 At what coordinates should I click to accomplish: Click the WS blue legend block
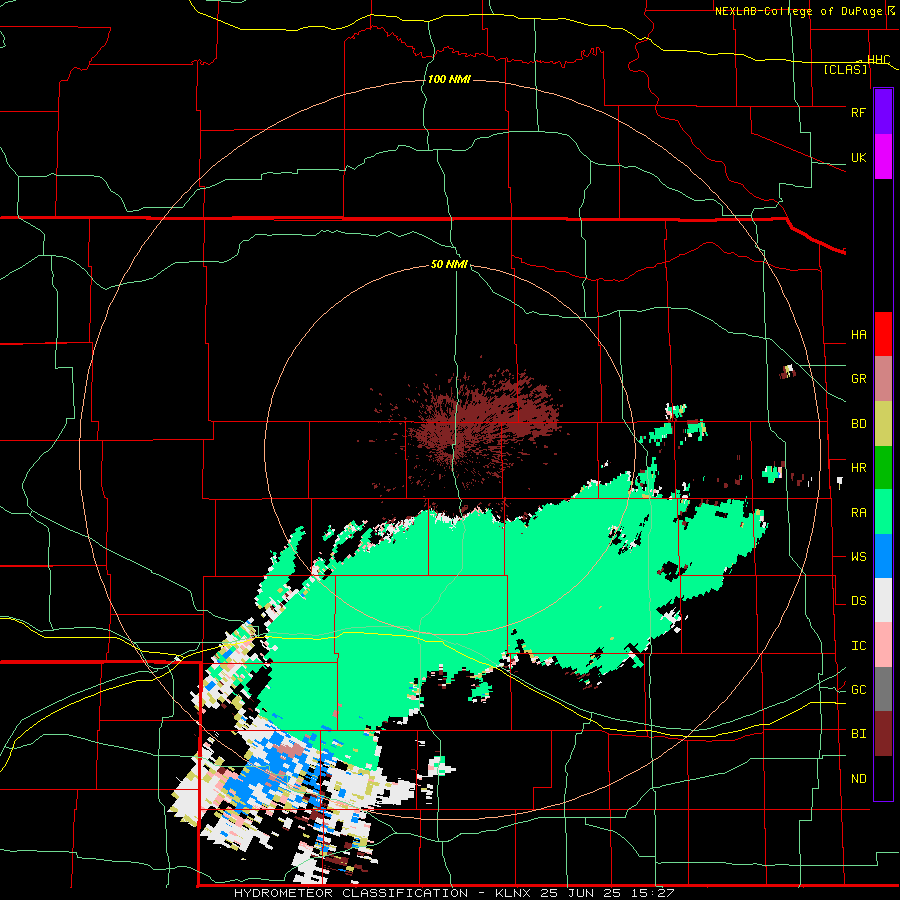(883, 556)
